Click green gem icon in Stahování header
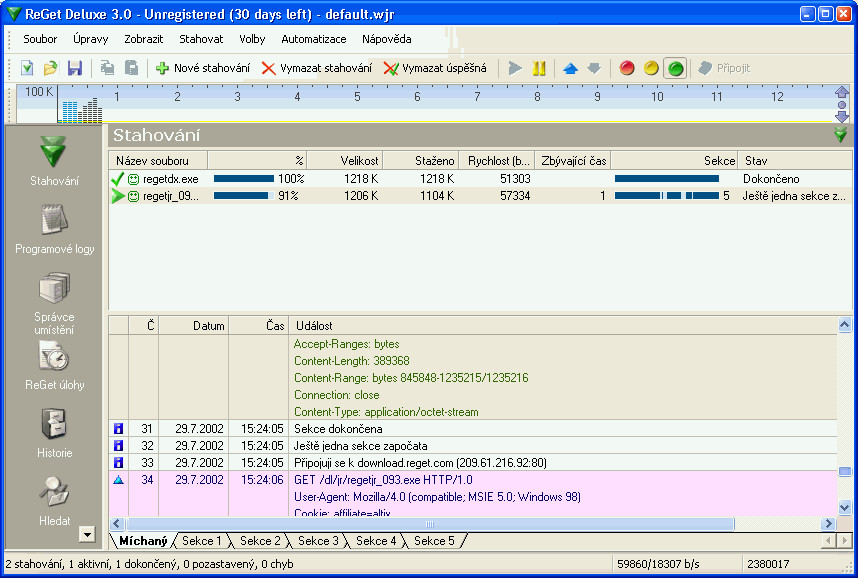The width and height of the screenshot is (858, 578). coord(841,135)
